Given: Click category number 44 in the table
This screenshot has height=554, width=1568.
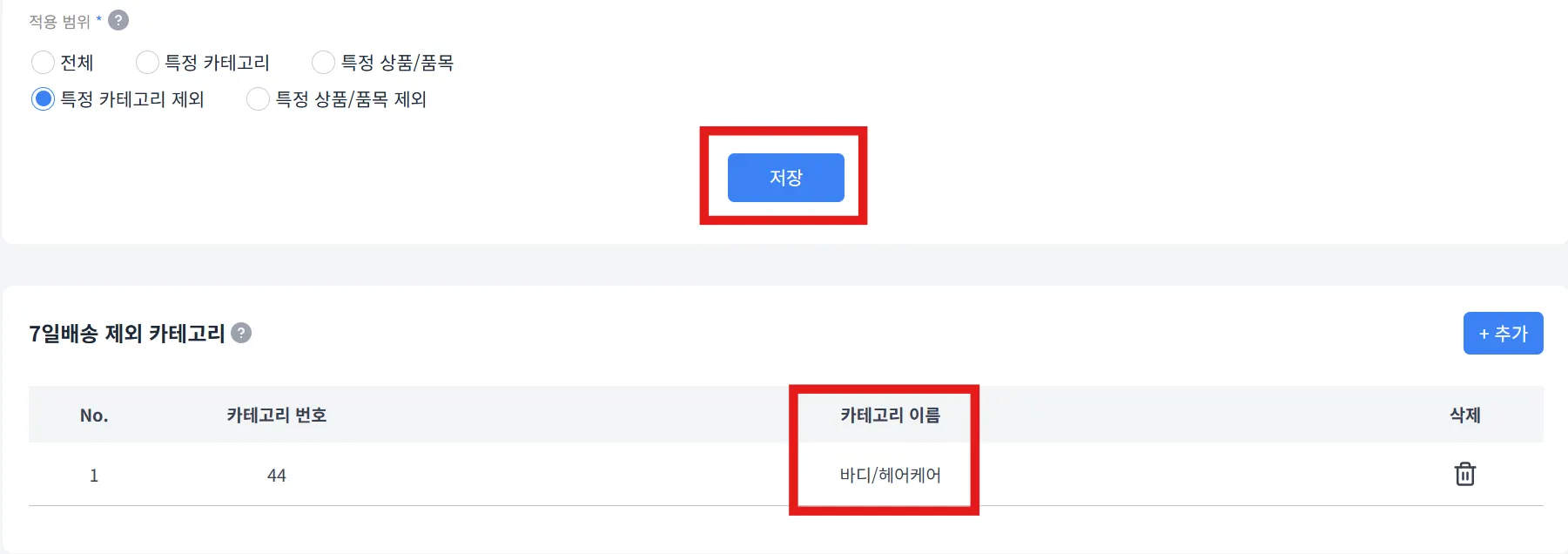Looking at the screenshot, I should pyautogui.click(x=276, y=476).
